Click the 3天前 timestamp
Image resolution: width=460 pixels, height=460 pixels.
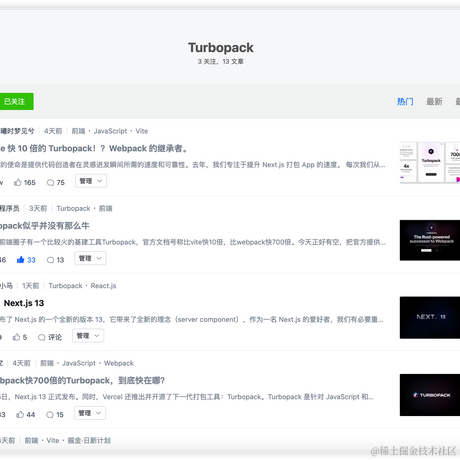pos(38,208)
